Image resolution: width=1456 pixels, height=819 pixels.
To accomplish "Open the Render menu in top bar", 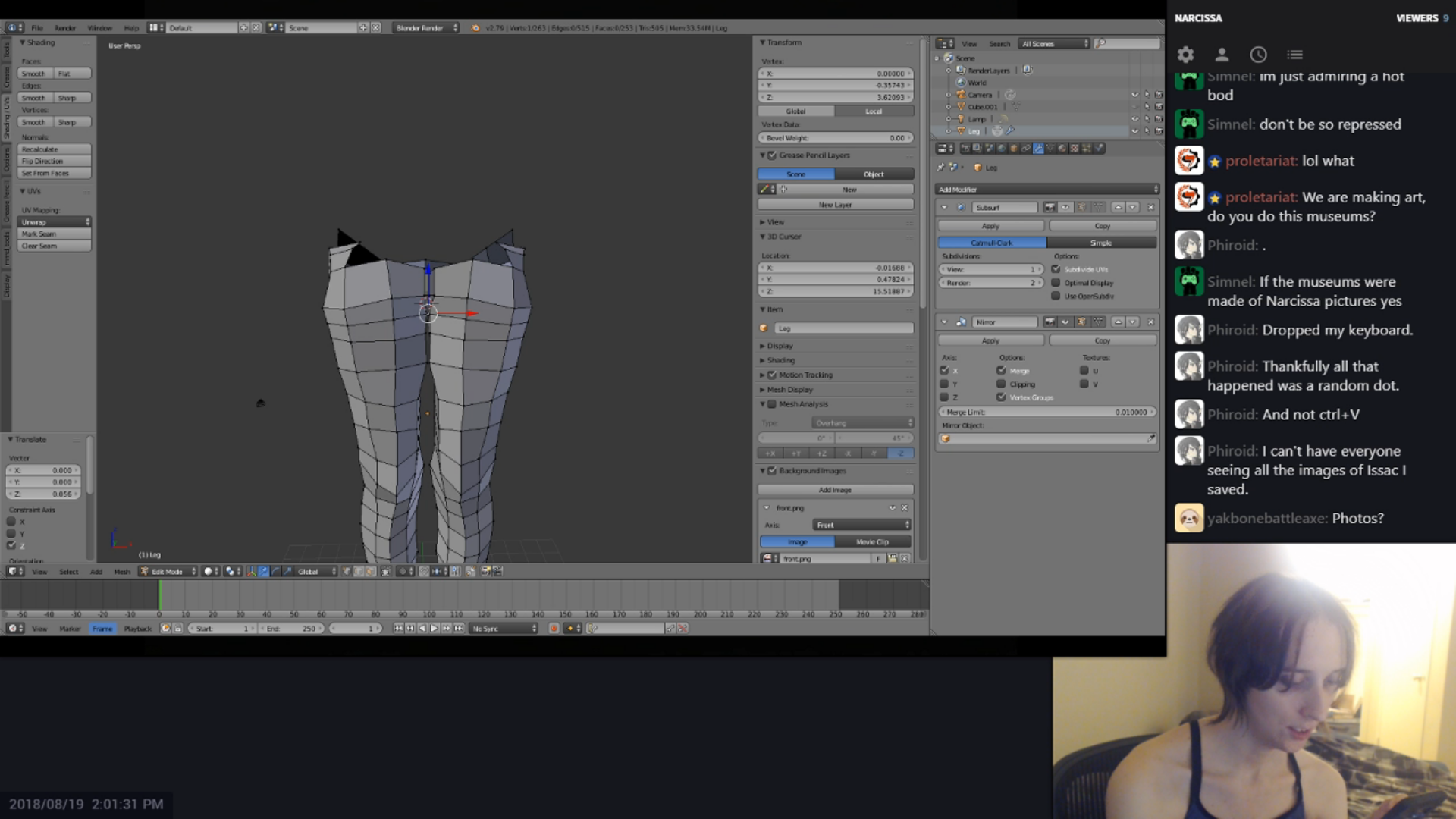I will pyautogui.click(x=65, y=28).
